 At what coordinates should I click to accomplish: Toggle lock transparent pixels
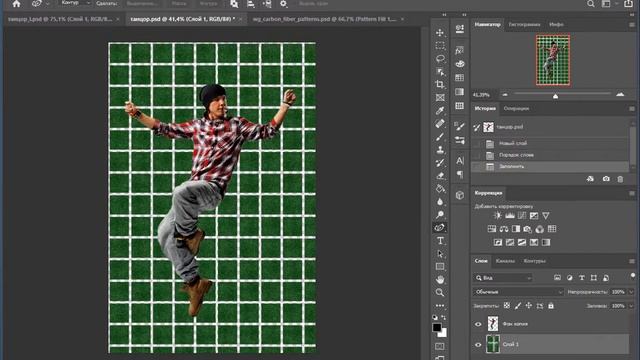click(507, 305)
